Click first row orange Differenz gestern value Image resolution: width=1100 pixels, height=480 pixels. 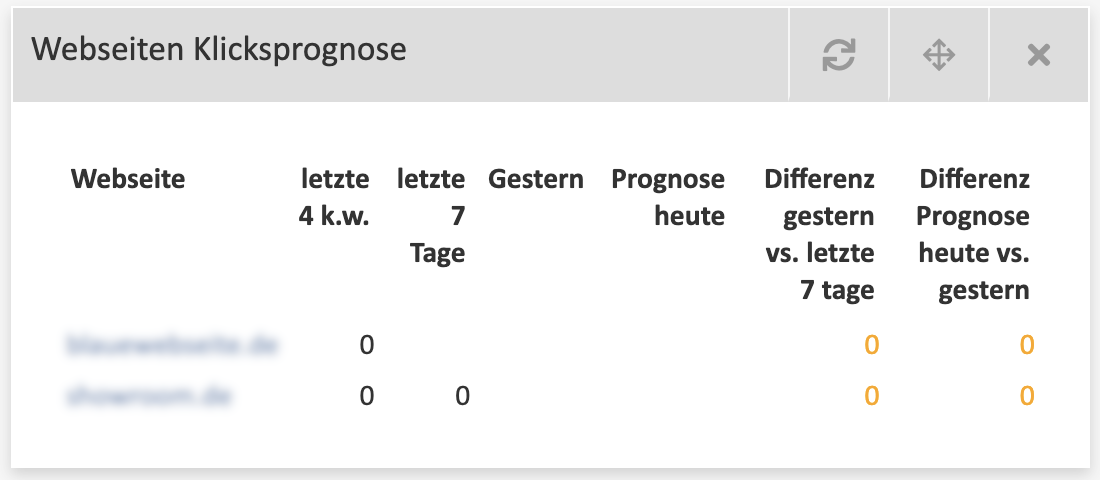871,345
